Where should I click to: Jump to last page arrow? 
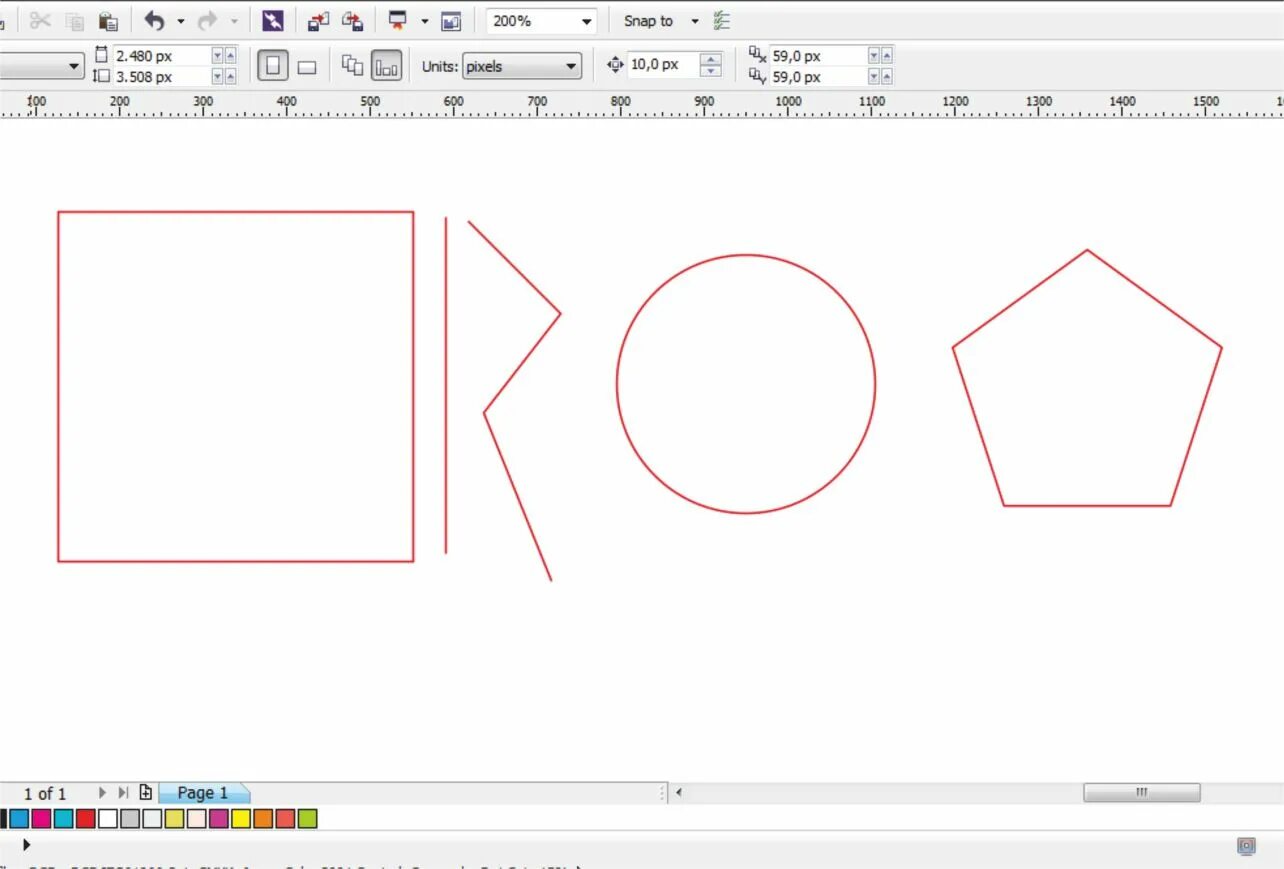[123, 793]
